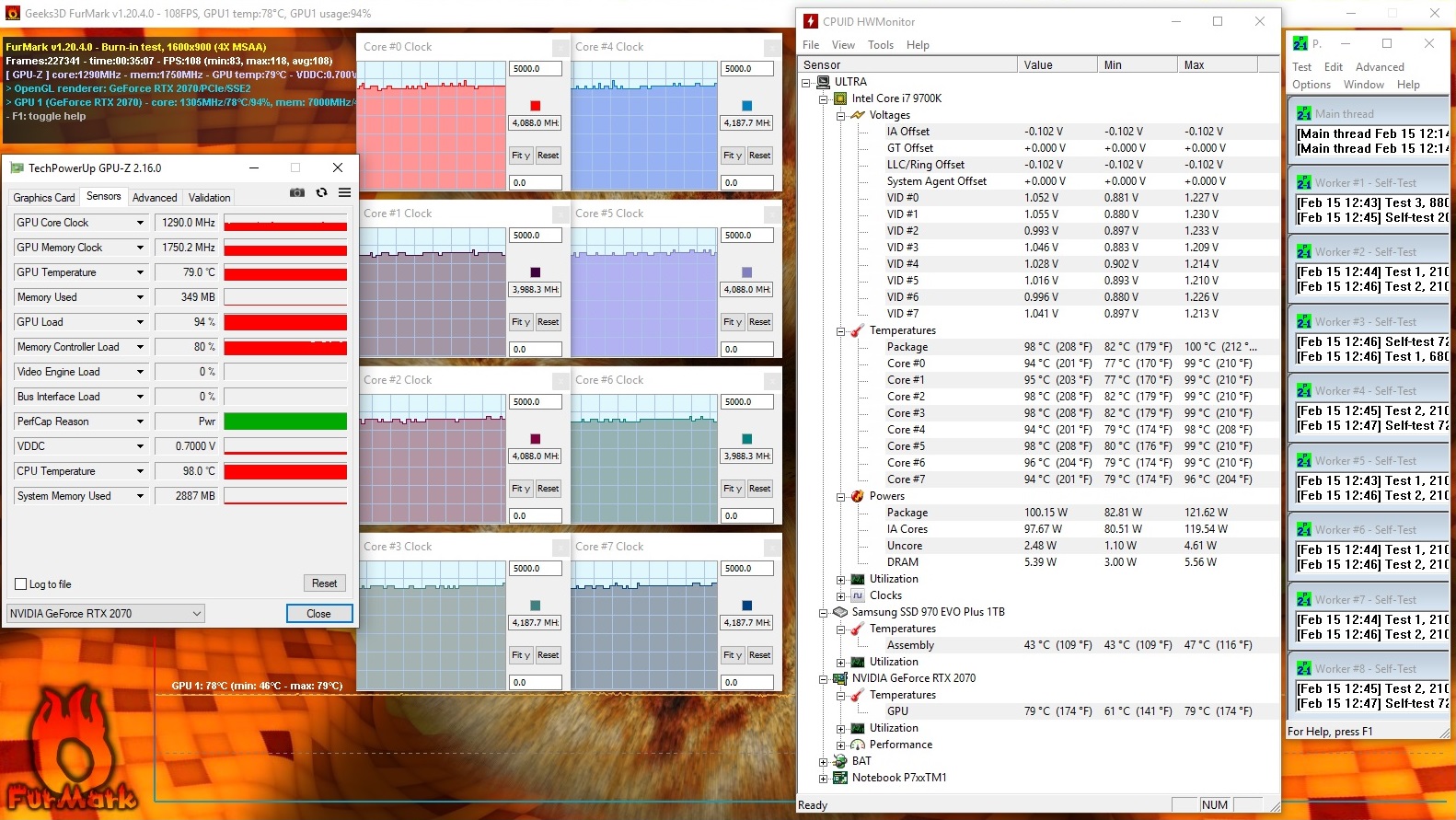Image resolution: width=1456 pixels, height=820 pixels.
Task: Close the Core #0 Clock graph panel
Action: (x=560, y=48)
